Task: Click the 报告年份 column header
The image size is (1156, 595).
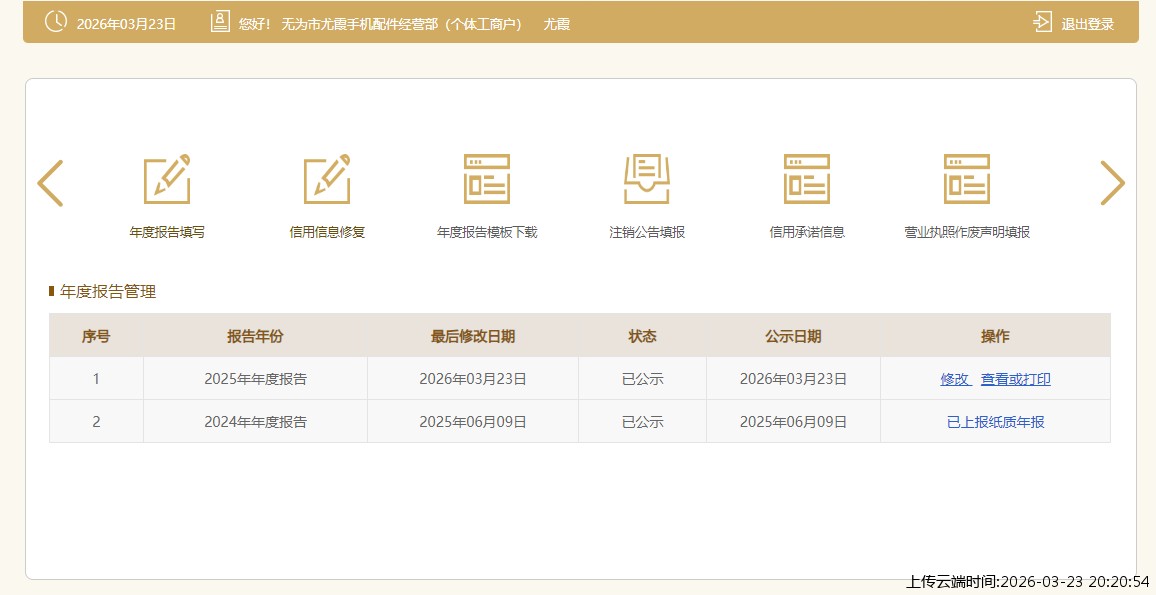Action: (255, 336)
